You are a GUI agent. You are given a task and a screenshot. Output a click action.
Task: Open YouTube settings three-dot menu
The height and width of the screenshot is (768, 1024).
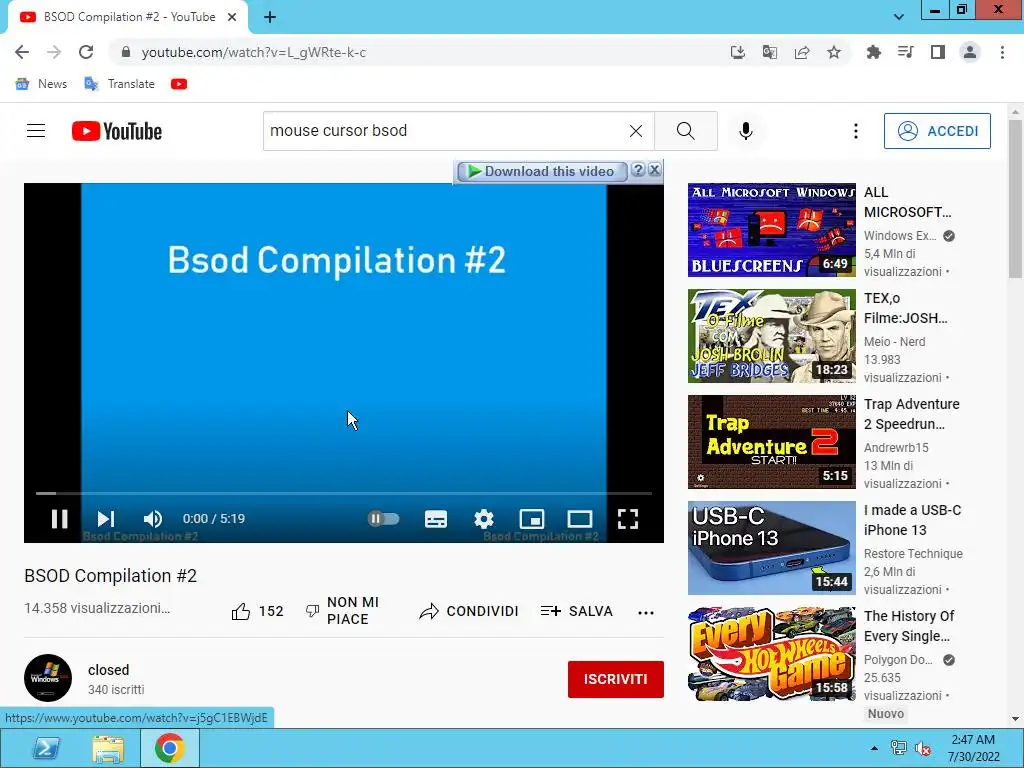coord(856,131)
